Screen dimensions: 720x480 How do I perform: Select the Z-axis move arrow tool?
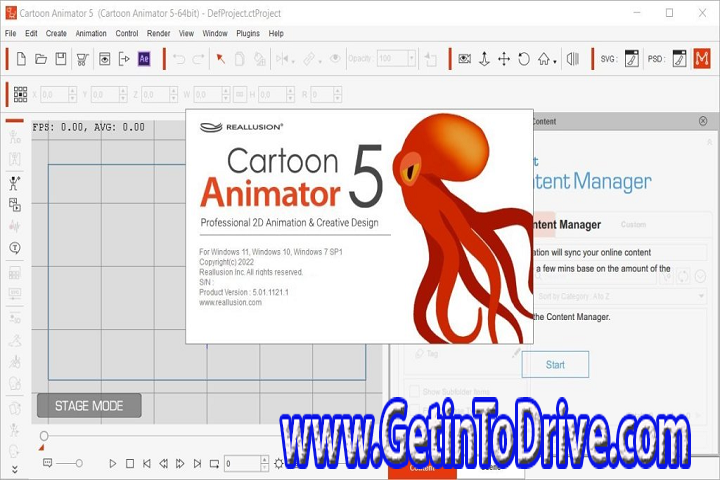pyautogui.click(x=484, y=59)
